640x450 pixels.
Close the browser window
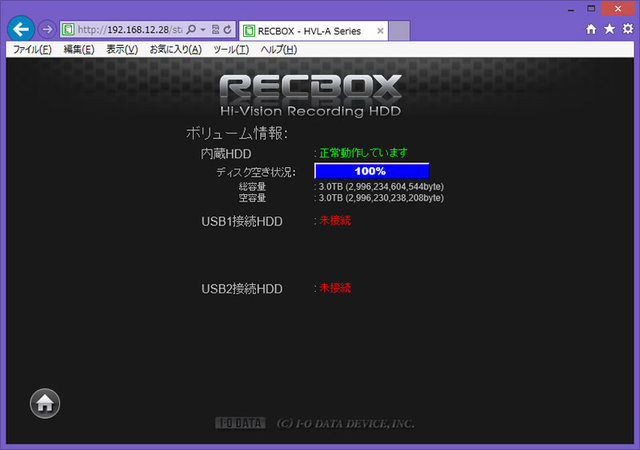coord(618,9)
